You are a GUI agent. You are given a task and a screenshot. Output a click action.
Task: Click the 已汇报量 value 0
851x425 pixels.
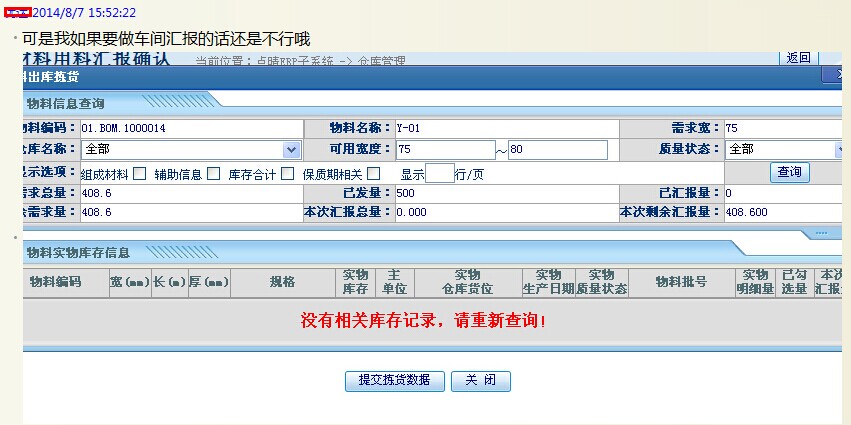pyautogui.click(x=728, y=193)
